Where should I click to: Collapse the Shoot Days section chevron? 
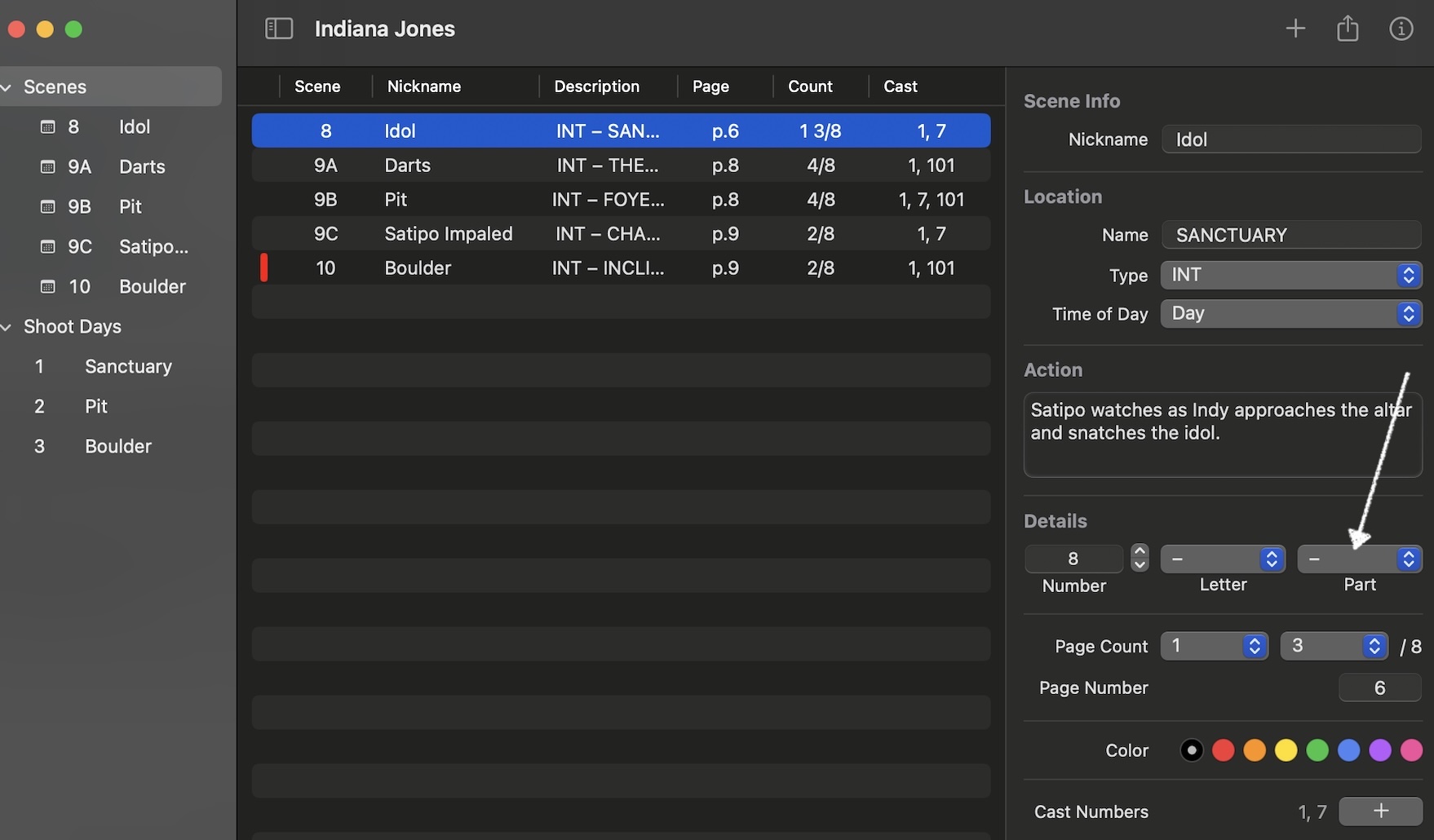coord(7,327)
